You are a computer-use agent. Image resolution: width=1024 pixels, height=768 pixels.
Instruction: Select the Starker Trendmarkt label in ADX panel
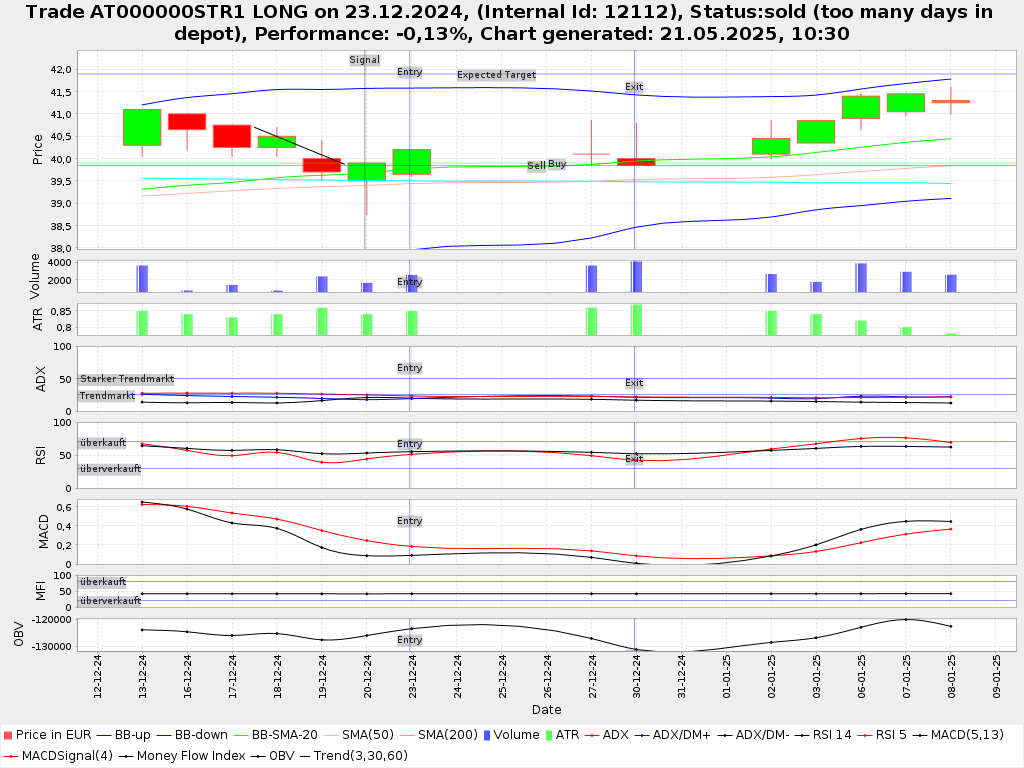(127, 379)
